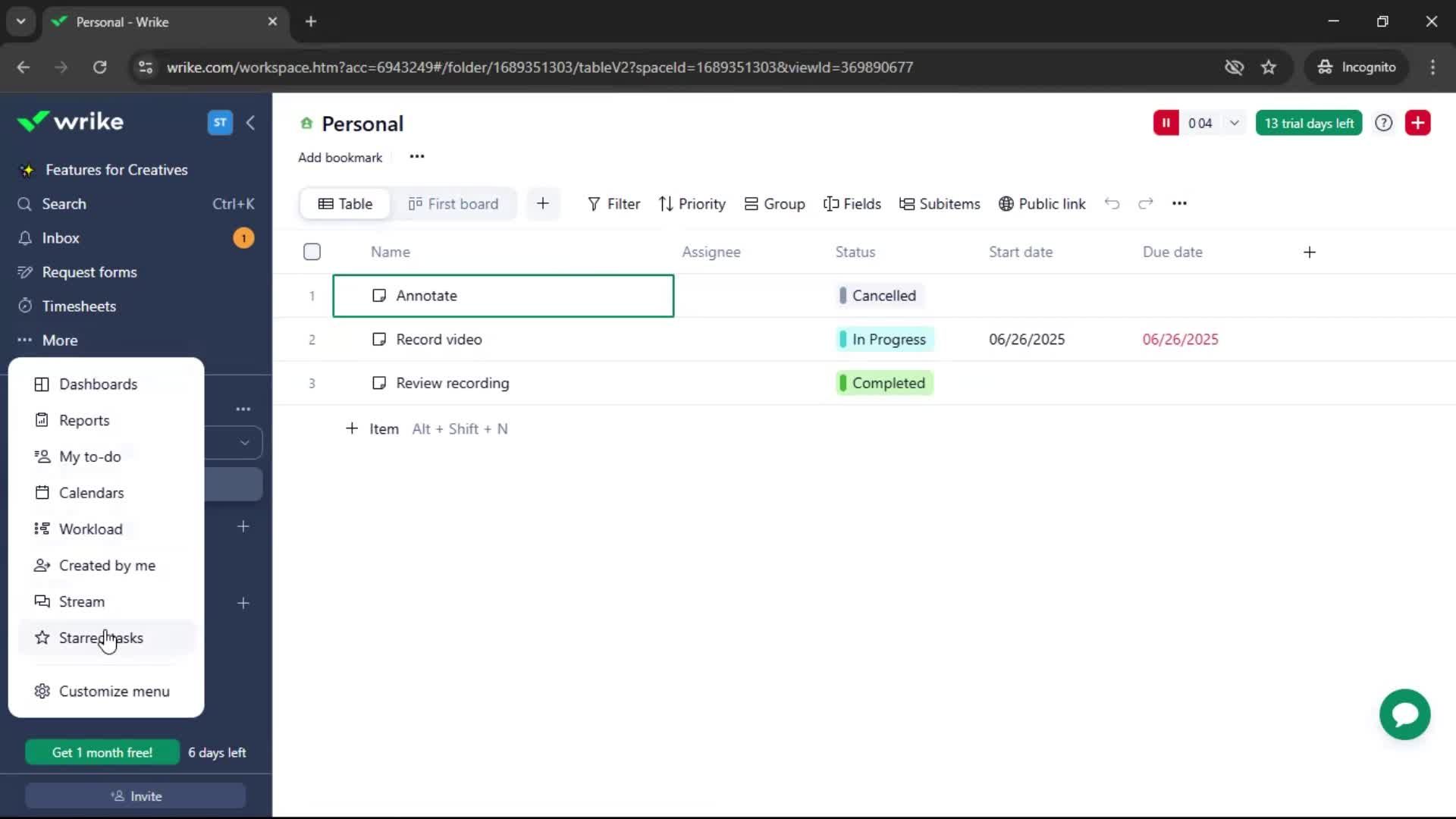Open Customize menu

coord(114,692)
